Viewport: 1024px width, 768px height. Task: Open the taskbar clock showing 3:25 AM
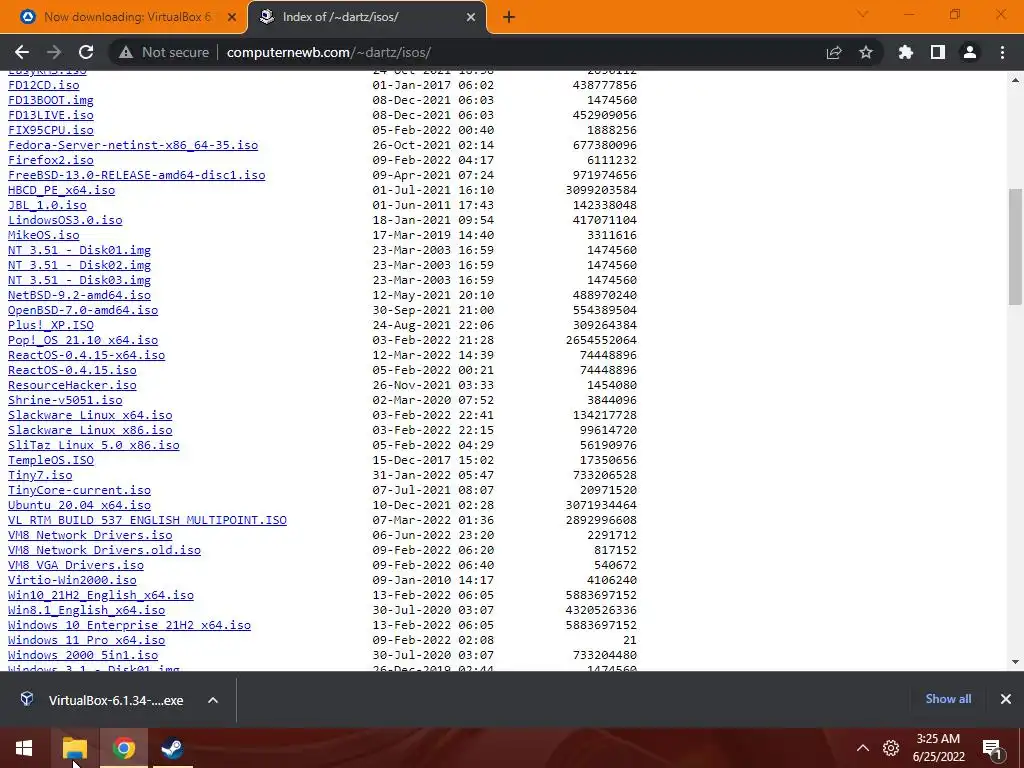938,748
